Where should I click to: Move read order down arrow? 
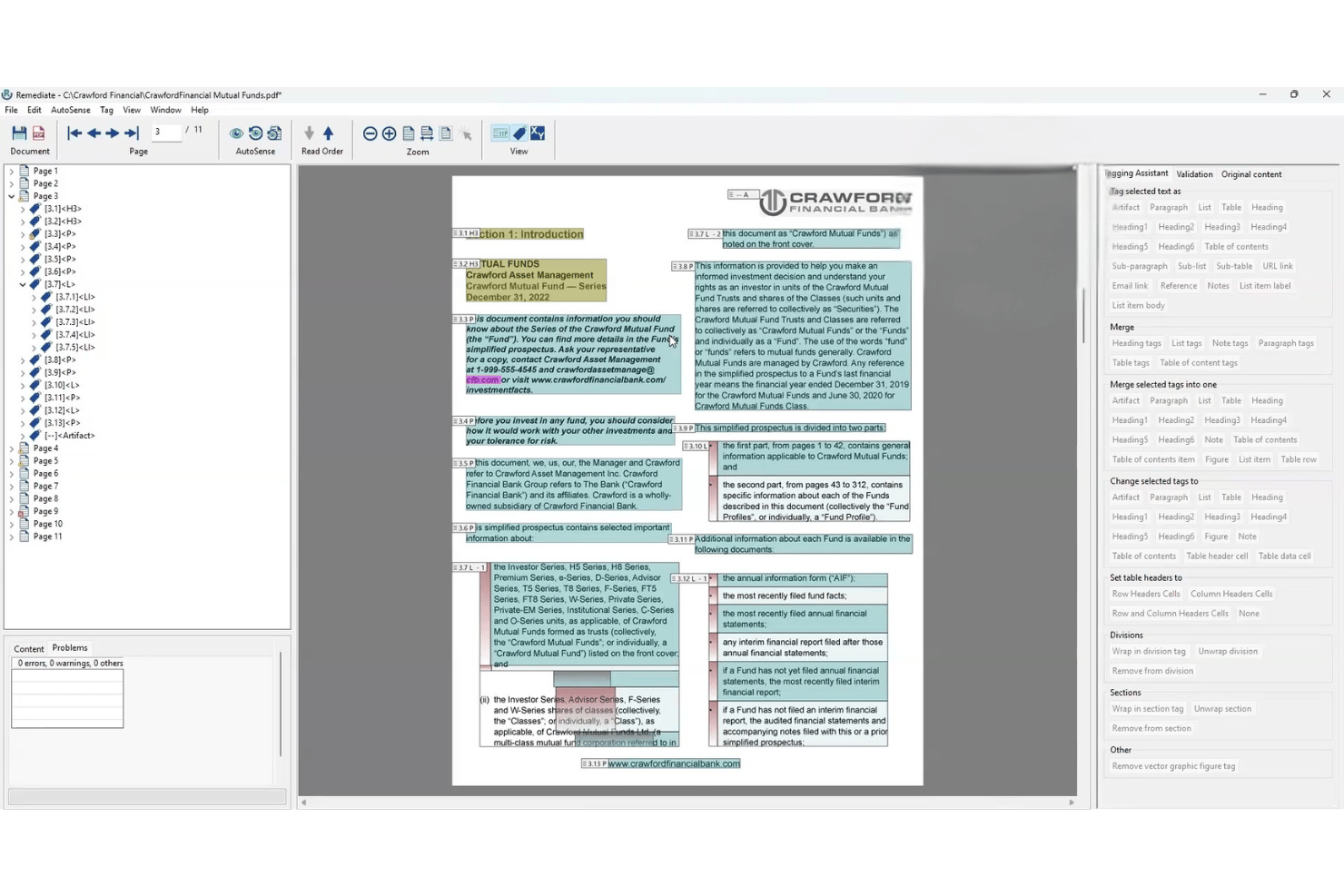(310, 133)
